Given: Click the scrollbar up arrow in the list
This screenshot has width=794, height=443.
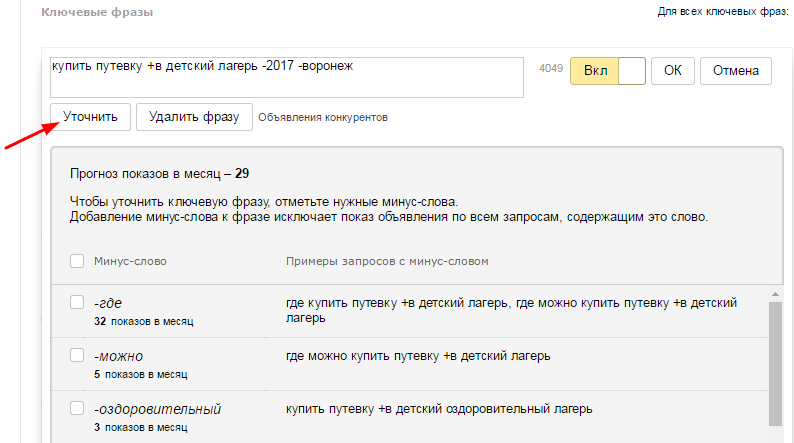Looking at the screenshot, I should tap(774, 293).
